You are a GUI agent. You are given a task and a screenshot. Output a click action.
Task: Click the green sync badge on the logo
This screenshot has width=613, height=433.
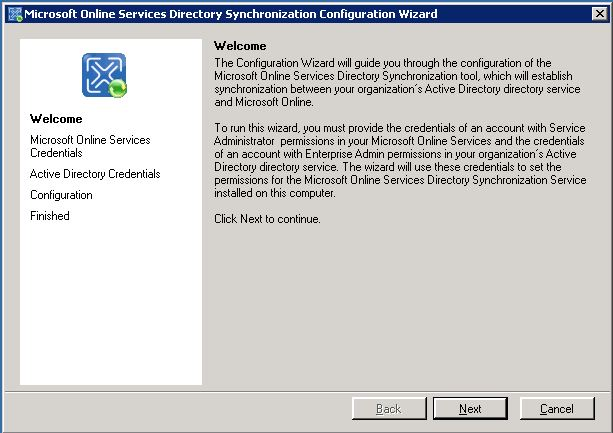point(118,90)
